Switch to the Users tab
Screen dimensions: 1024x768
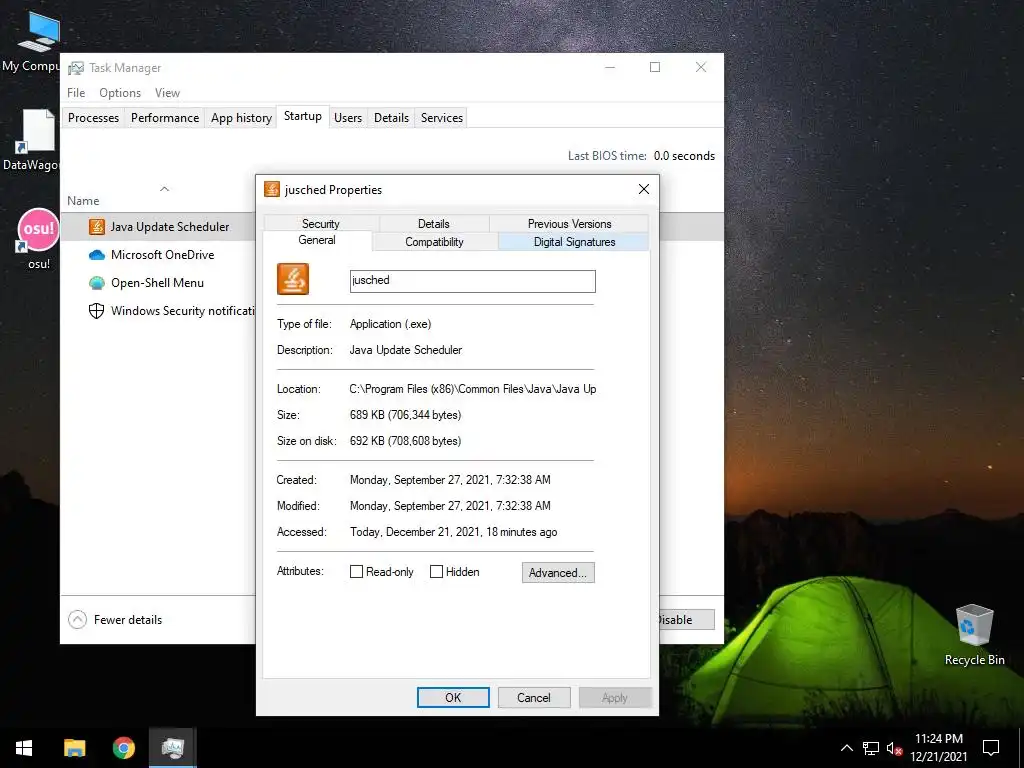coord(348,118)
